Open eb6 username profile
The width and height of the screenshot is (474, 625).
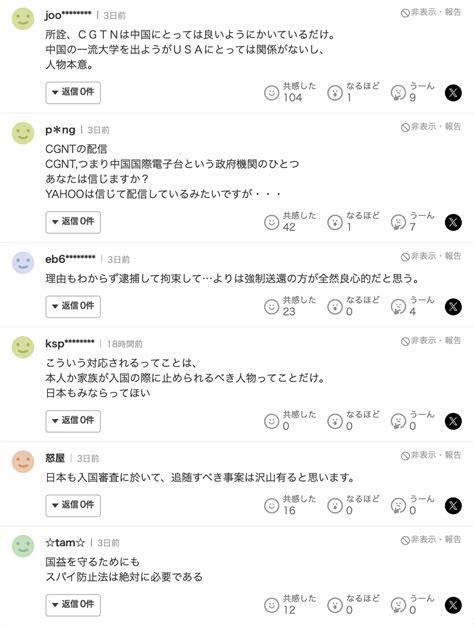pos(70,259)
